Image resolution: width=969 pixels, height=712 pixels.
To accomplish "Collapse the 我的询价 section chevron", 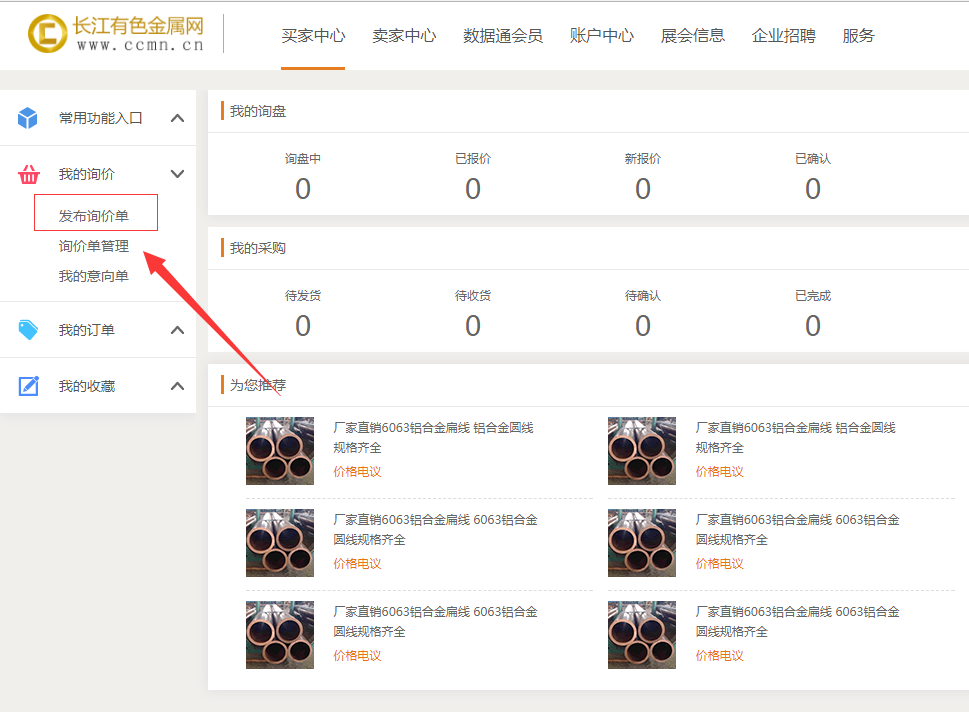I will pyautogui.click(x=177, y=174).
